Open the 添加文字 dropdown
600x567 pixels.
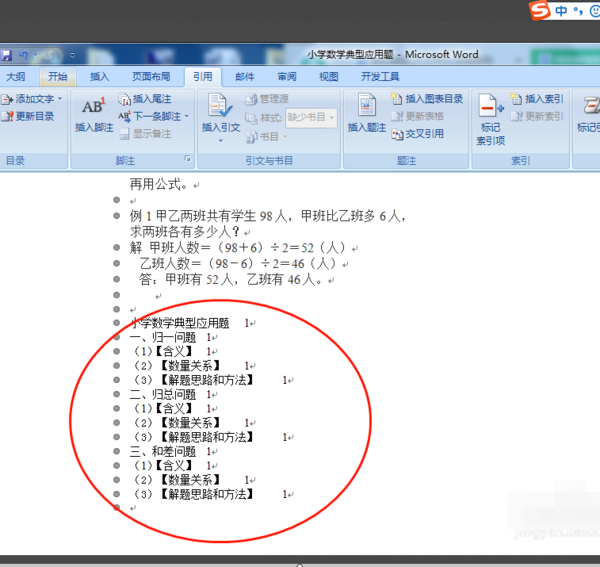[x=31, y=99]
